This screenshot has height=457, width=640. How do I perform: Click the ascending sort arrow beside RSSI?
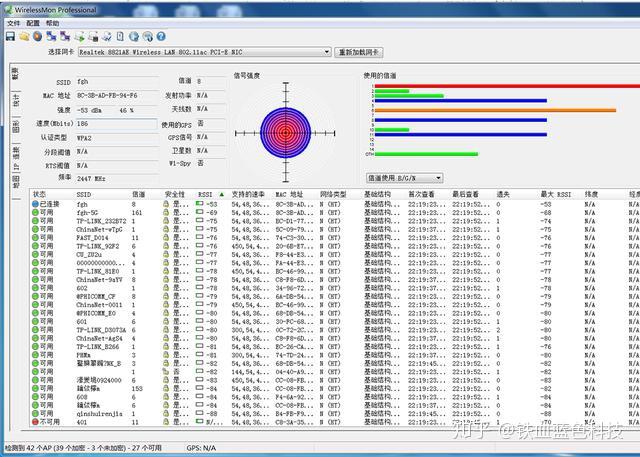(x=222, y=195)
